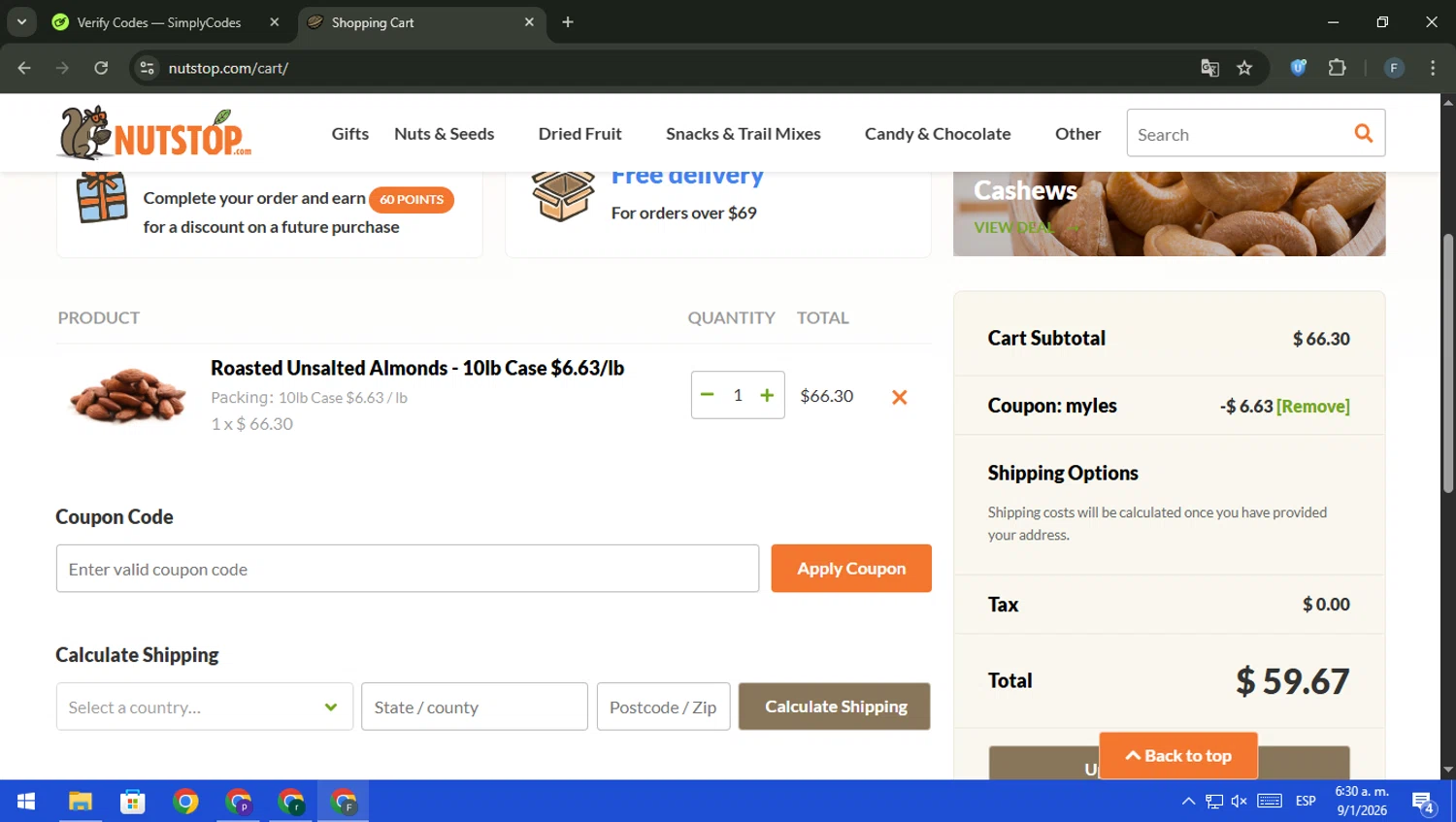Click the ESP language indicator
The width and height of the screenshot is (1456, 822).
coord(1306,801)
